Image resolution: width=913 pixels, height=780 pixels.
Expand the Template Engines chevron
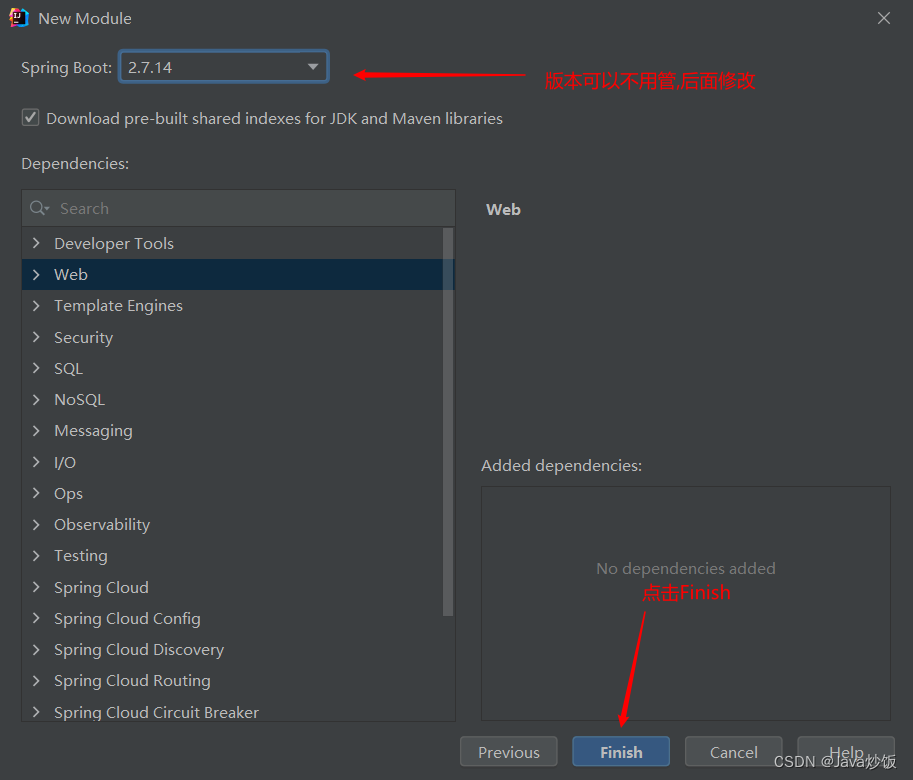click(36, 306)
